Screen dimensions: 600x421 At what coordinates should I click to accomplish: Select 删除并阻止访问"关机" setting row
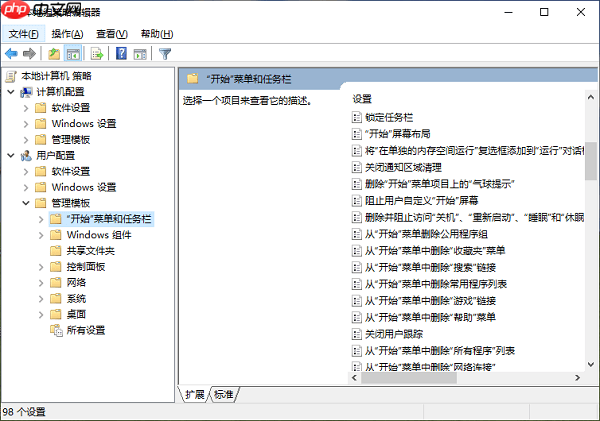pyautogui.click(x=468, y=217)
